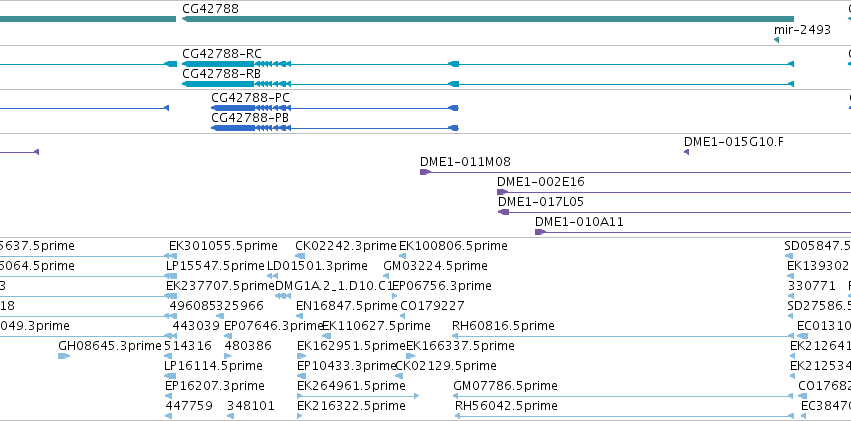Open the GM03224.5prime EST

click(386, 276)
